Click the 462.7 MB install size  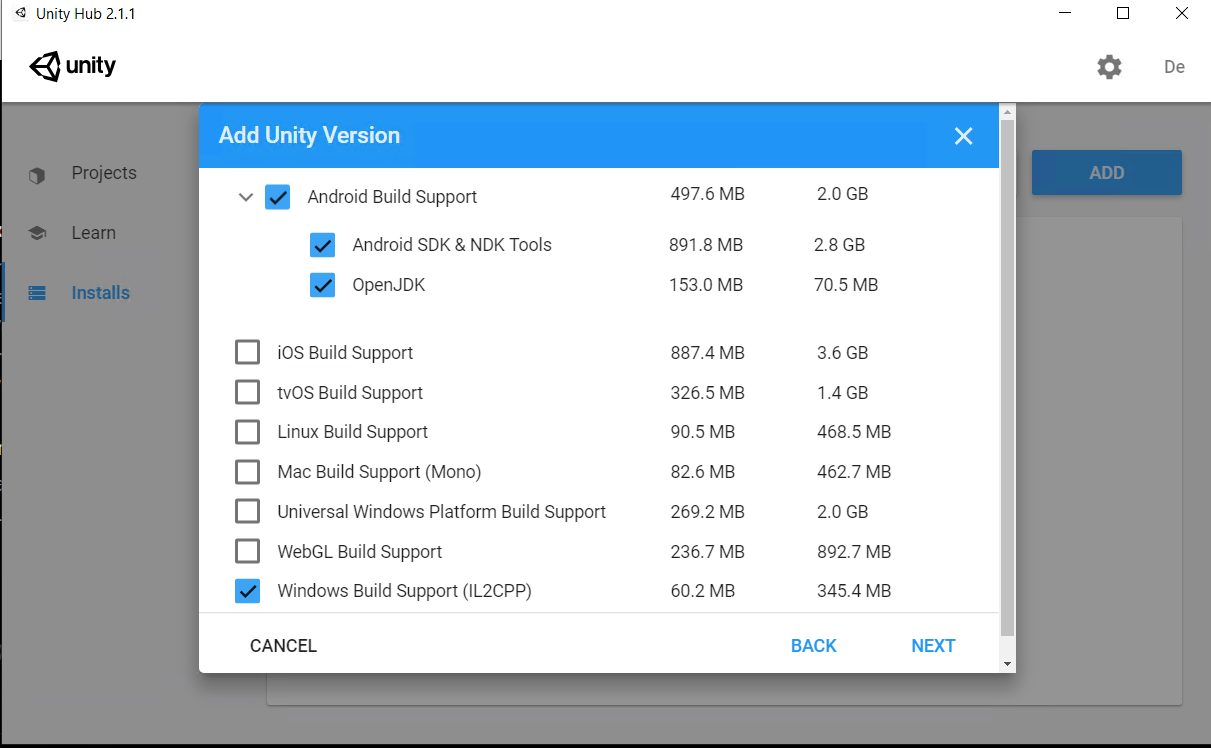coord(854,472)
